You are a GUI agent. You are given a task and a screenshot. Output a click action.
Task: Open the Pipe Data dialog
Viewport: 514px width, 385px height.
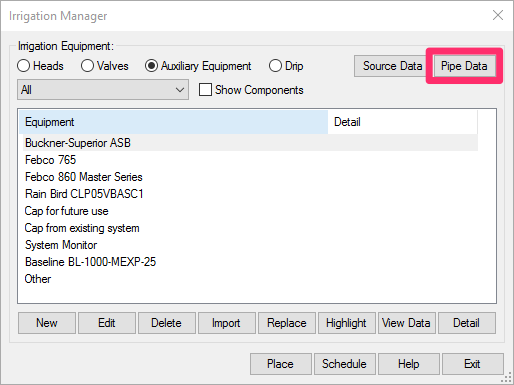point(464,66)
